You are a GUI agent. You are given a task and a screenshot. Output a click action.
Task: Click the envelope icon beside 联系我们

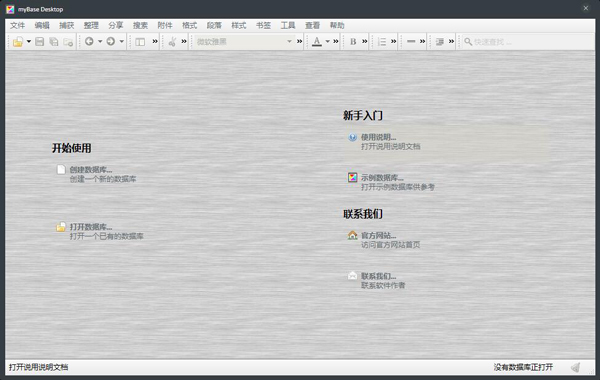[x=352, y=276]
